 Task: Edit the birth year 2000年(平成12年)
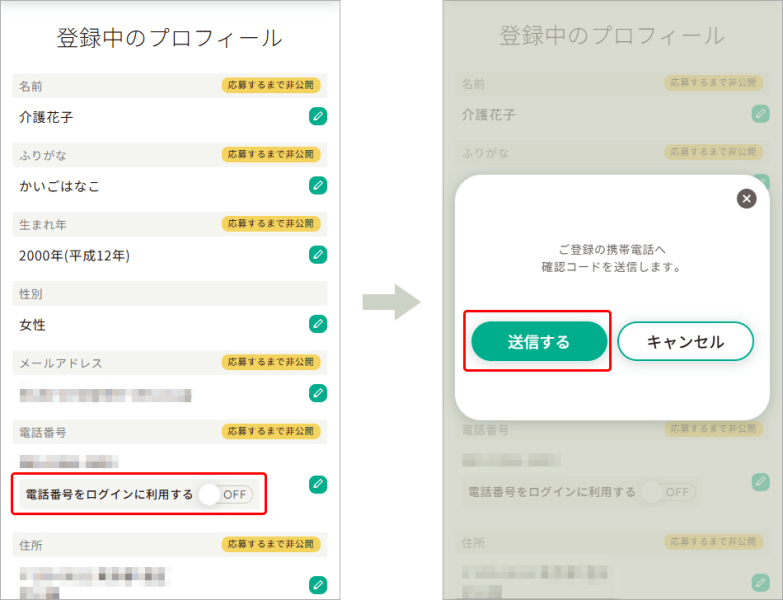(318, 254)
